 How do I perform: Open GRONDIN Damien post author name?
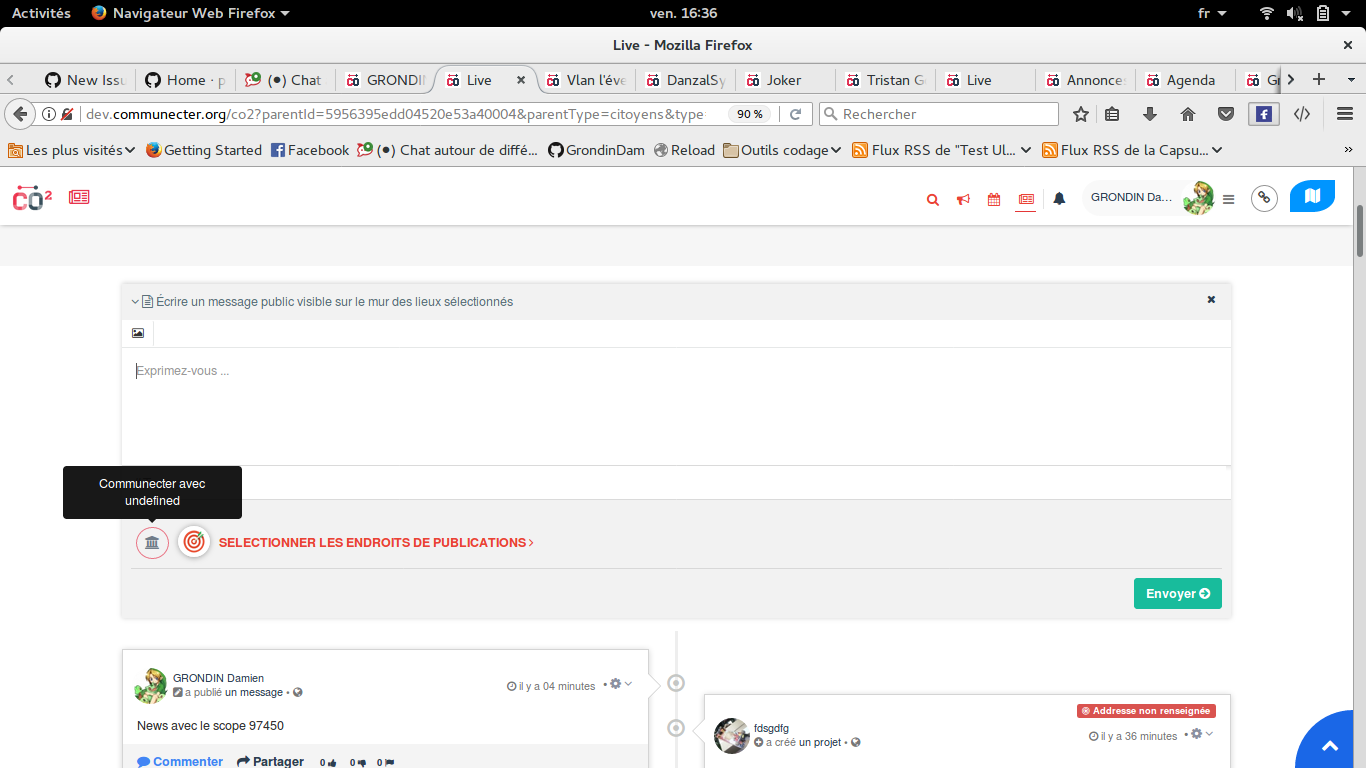[218, 678]
